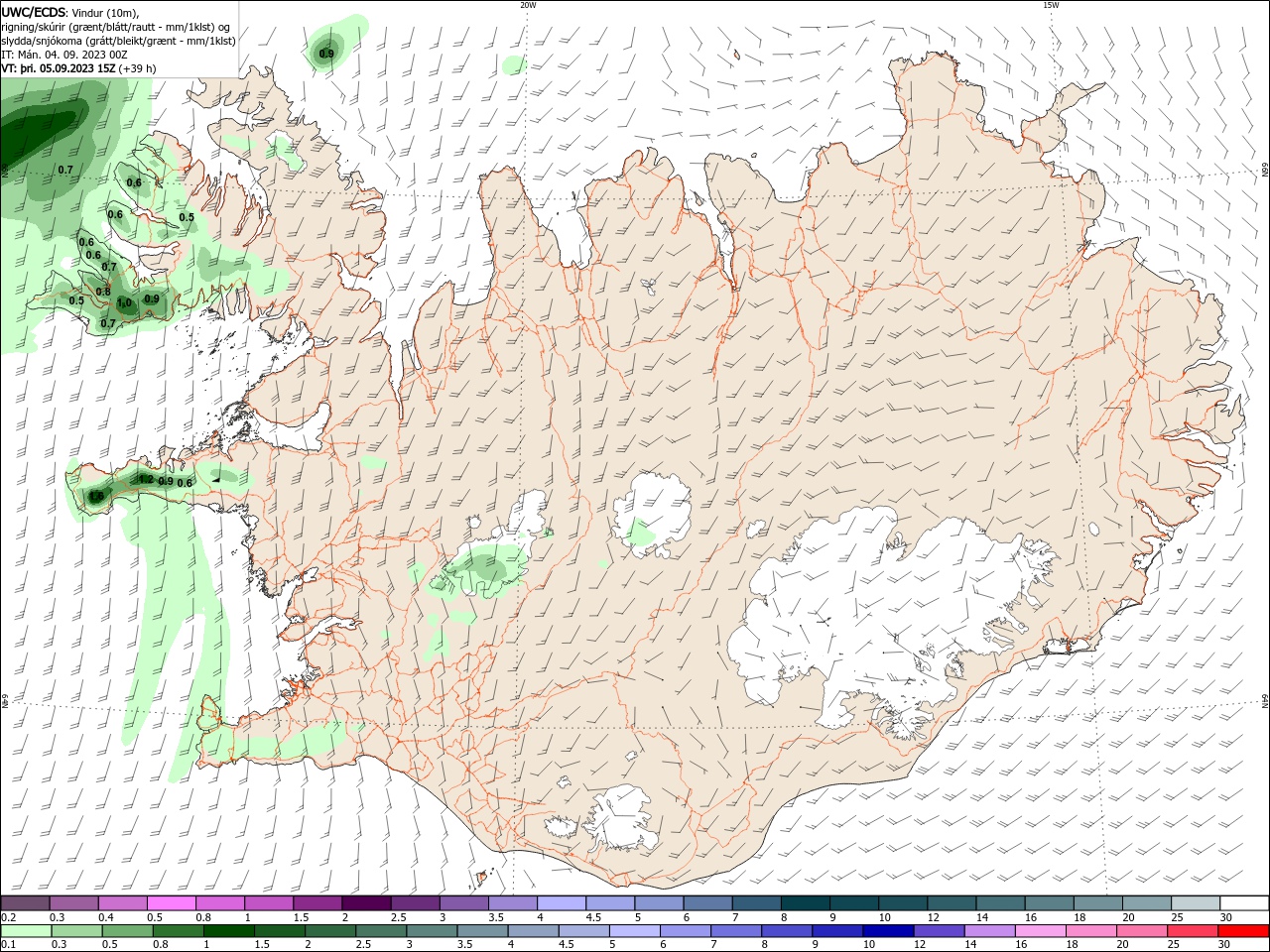
Task: Click the 1.2 precipitation value on Snæfellsnes
Action: tap(146, 479)
